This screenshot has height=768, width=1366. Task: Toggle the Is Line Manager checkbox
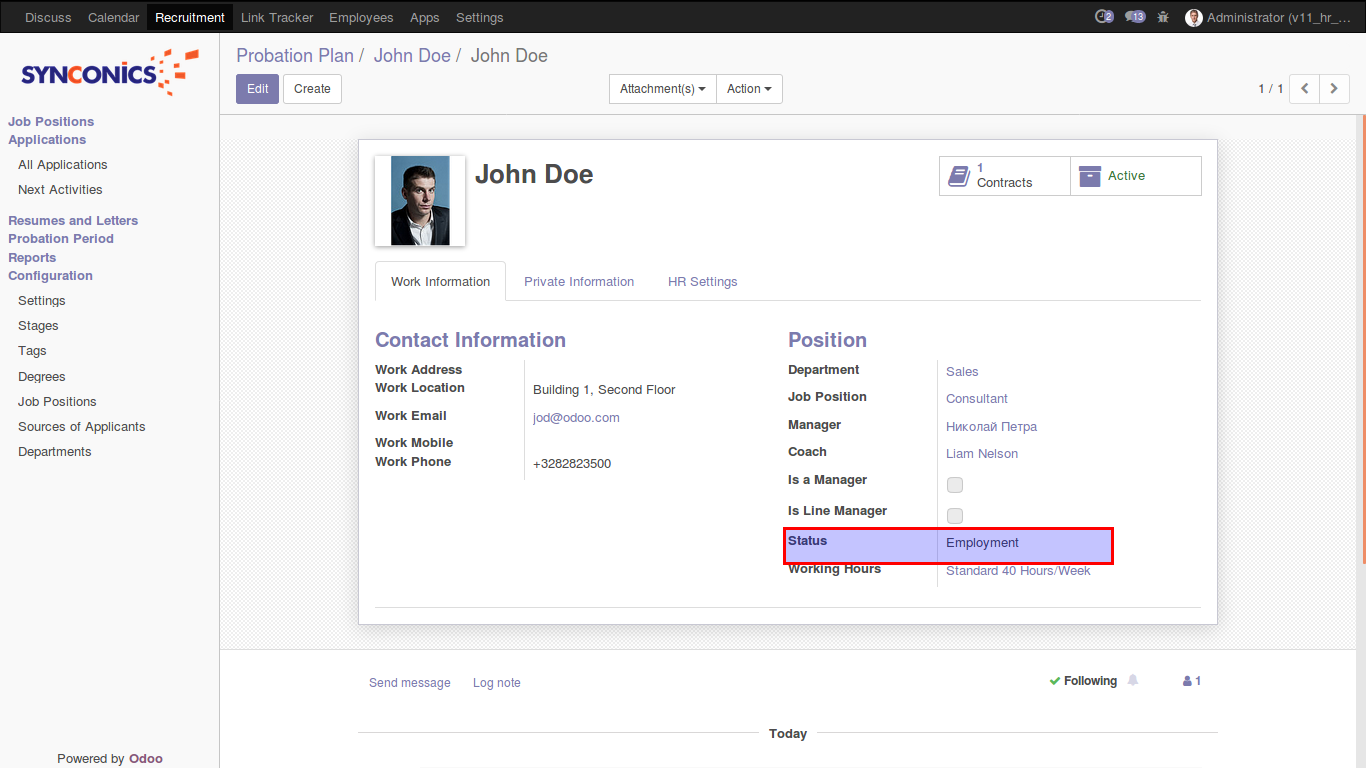(955, 516)
